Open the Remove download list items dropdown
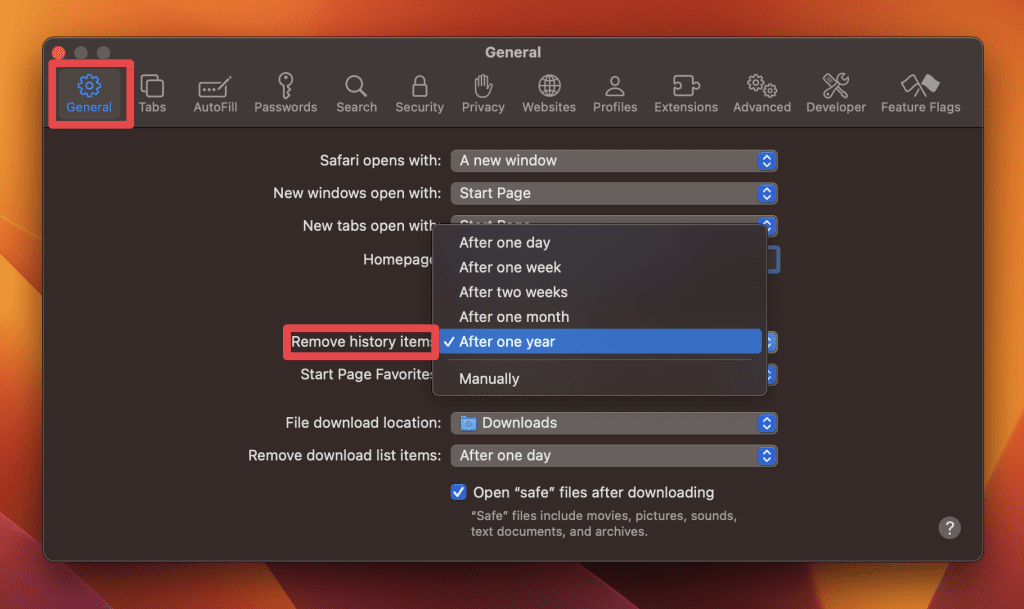Image resolution: width=1024 pixels, height=609 pixels. pos(614,456)
